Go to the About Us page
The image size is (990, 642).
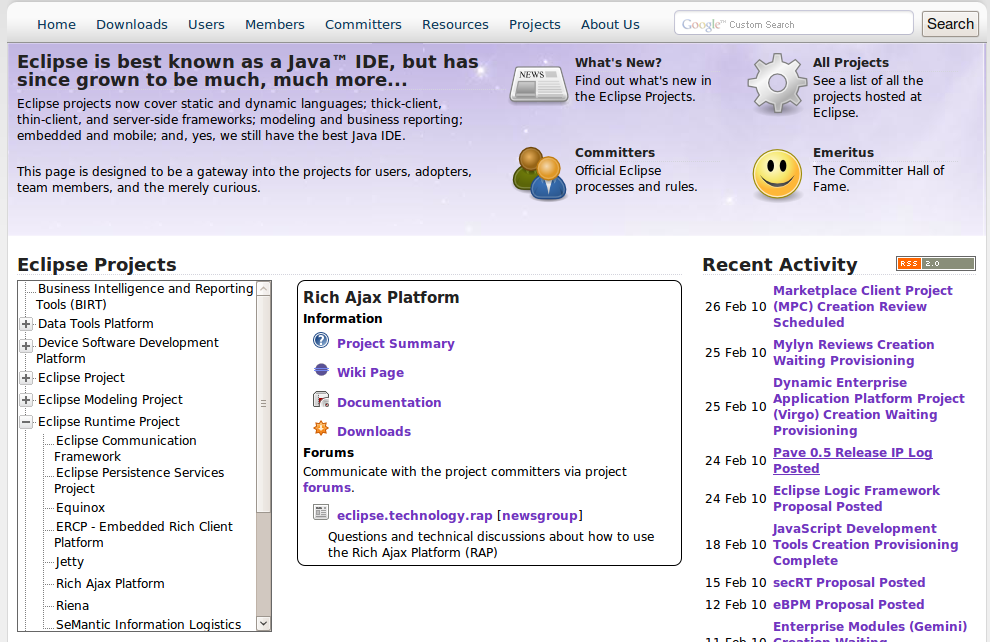tap(610, 25)
